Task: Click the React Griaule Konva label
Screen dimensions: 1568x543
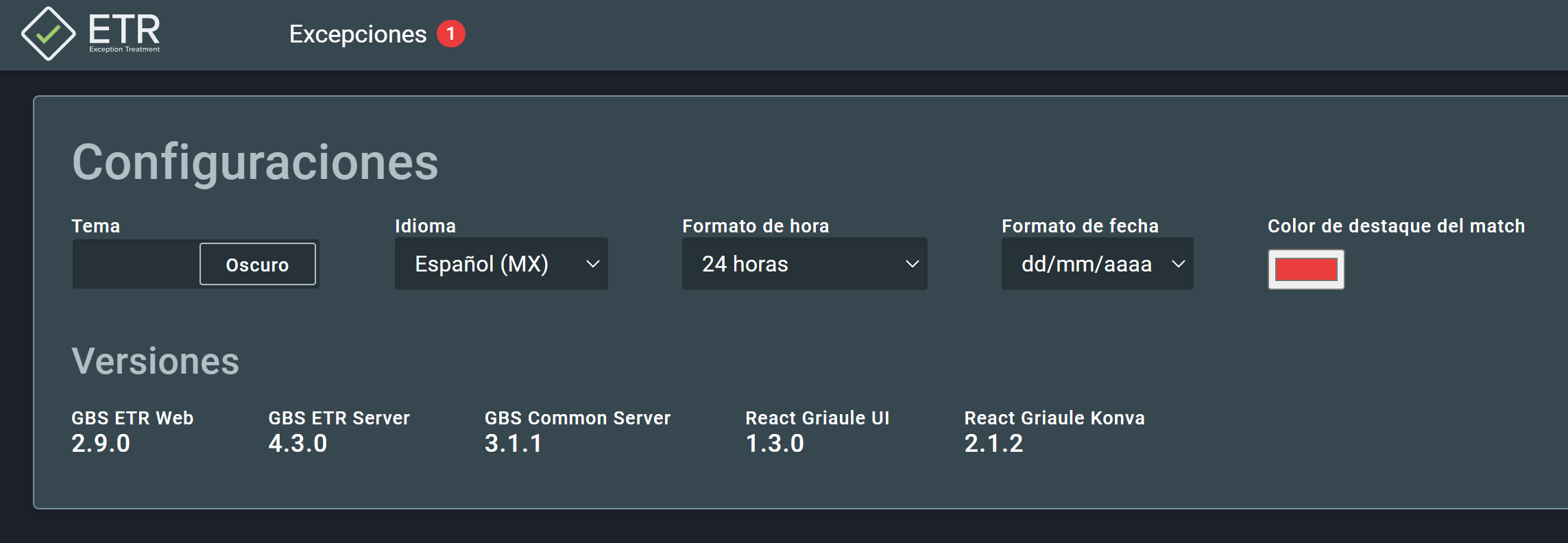Action: point(1054,418)
